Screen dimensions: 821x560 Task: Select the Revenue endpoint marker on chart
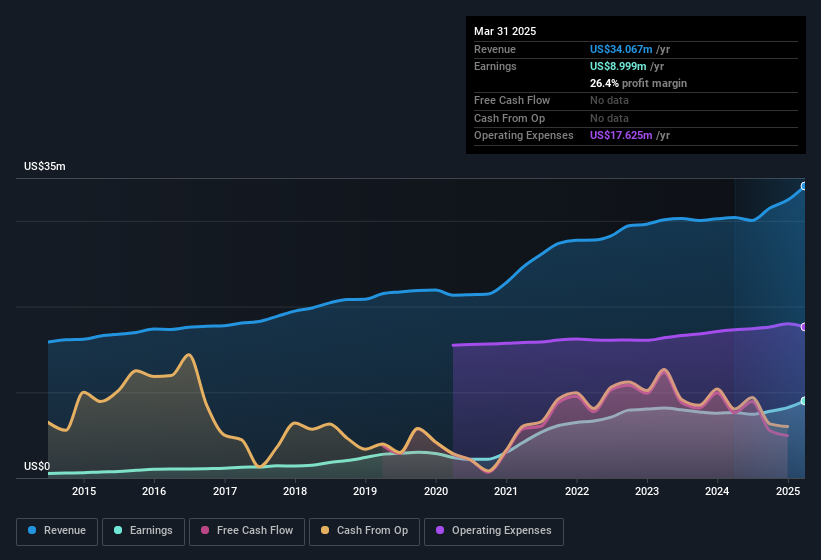tap(804, 186)
